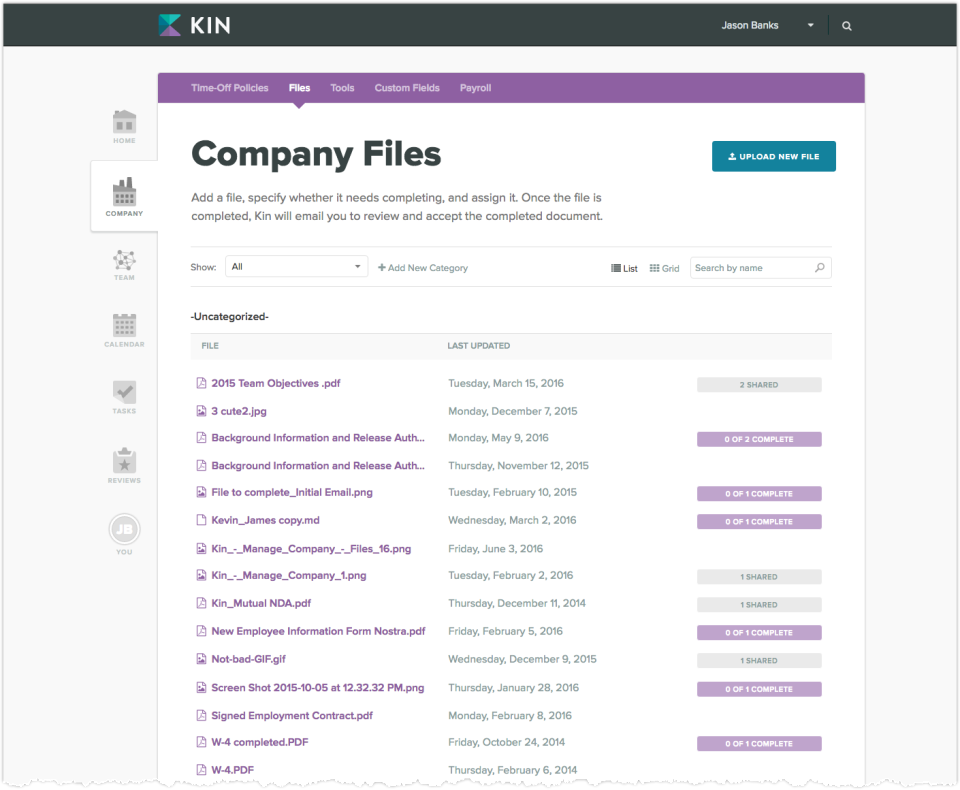The width and height of the screenshot is (960, 790).
Task: Click 2 Shared badge for 2015 Team Objectives
Action: click(x=759, y=385)
